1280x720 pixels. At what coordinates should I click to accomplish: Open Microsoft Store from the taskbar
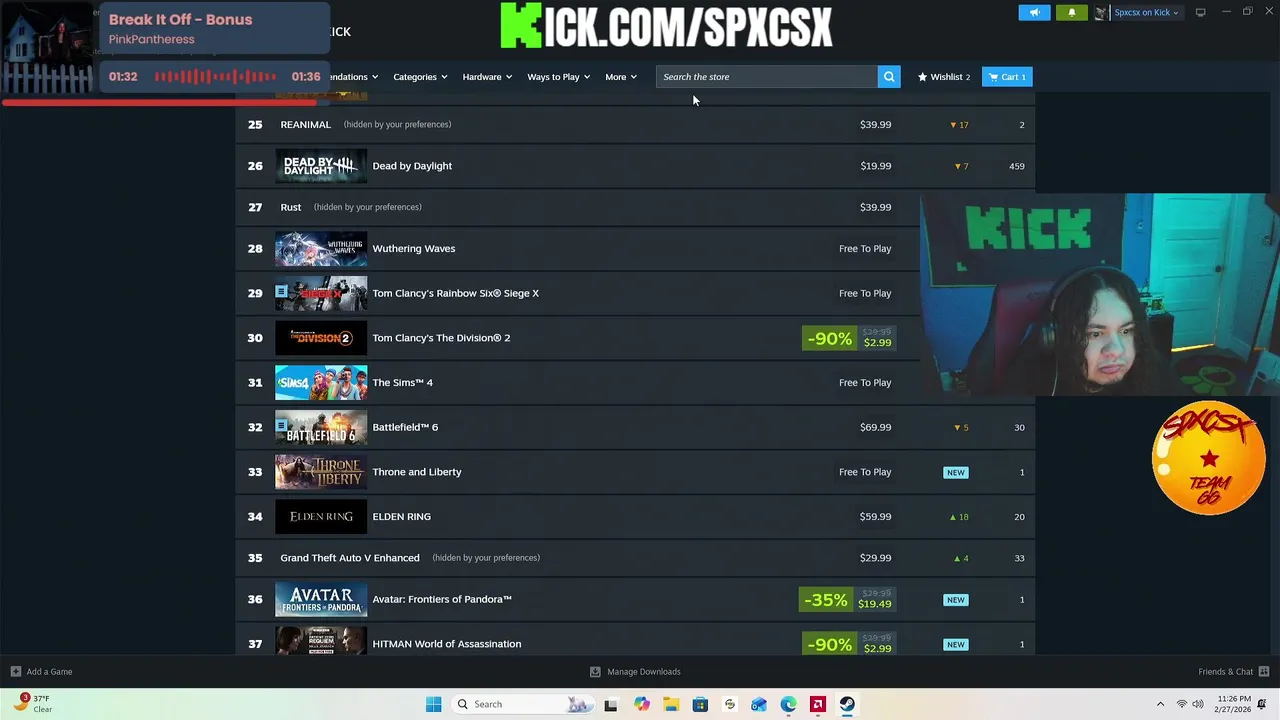tap(700, 704)
